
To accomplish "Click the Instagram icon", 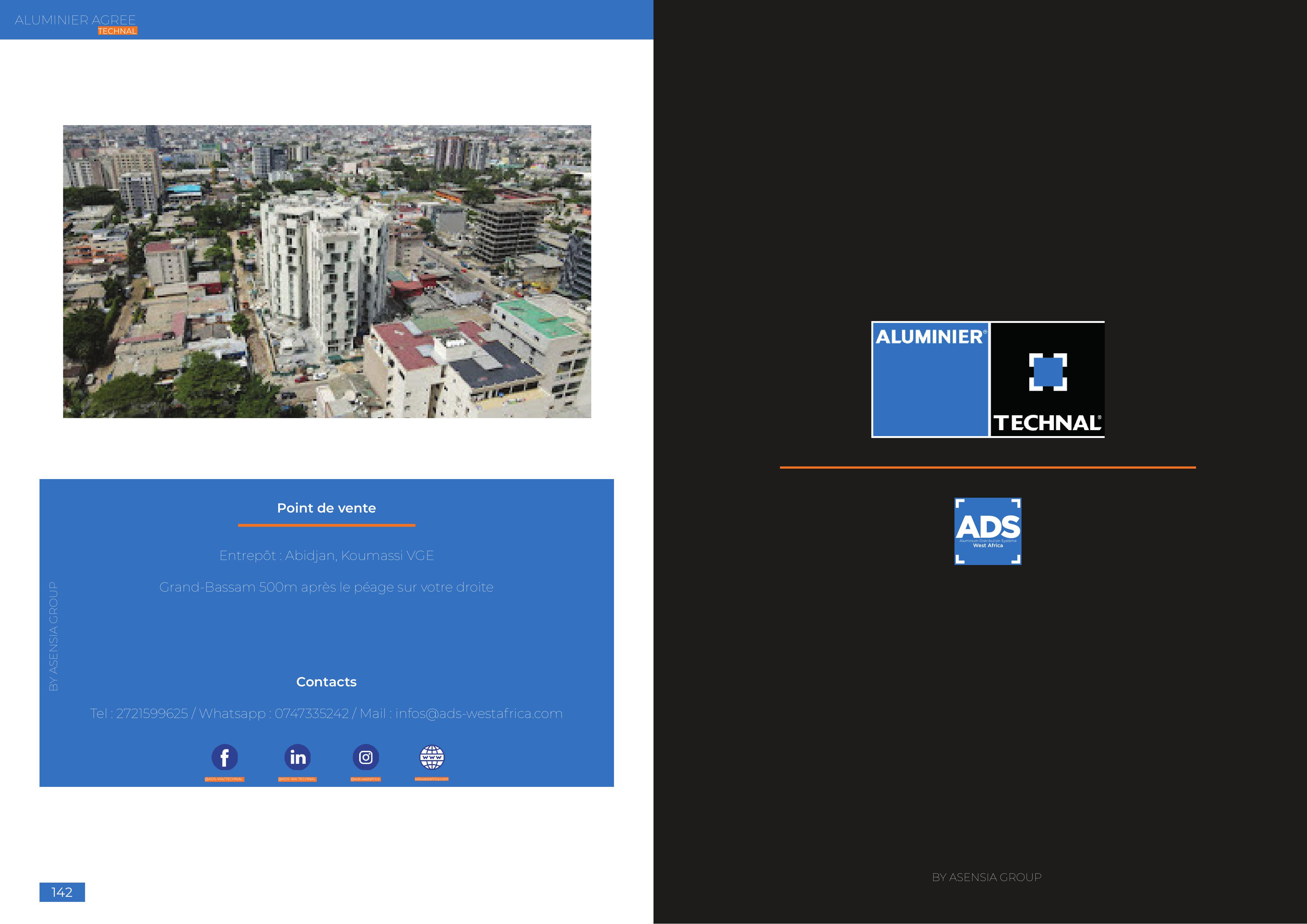I will [x=365, y=757].
